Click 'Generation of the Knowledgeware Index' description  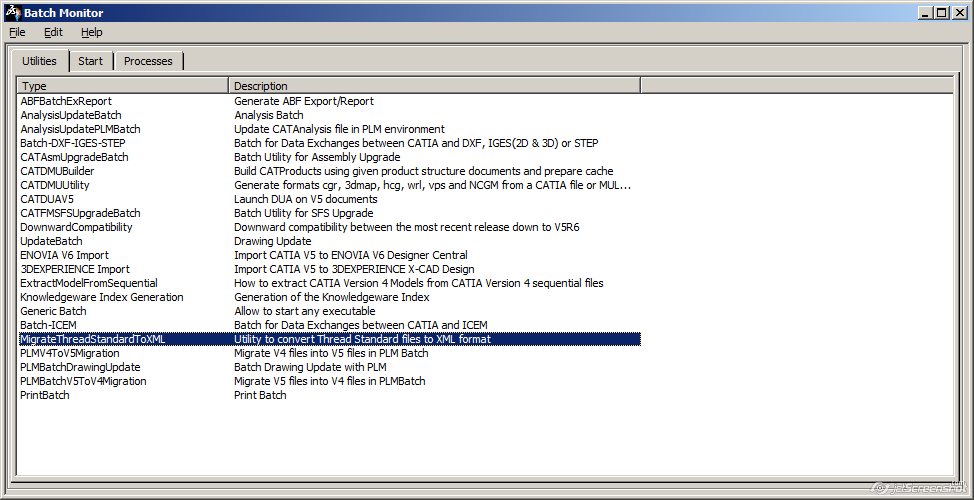point(332,297)
